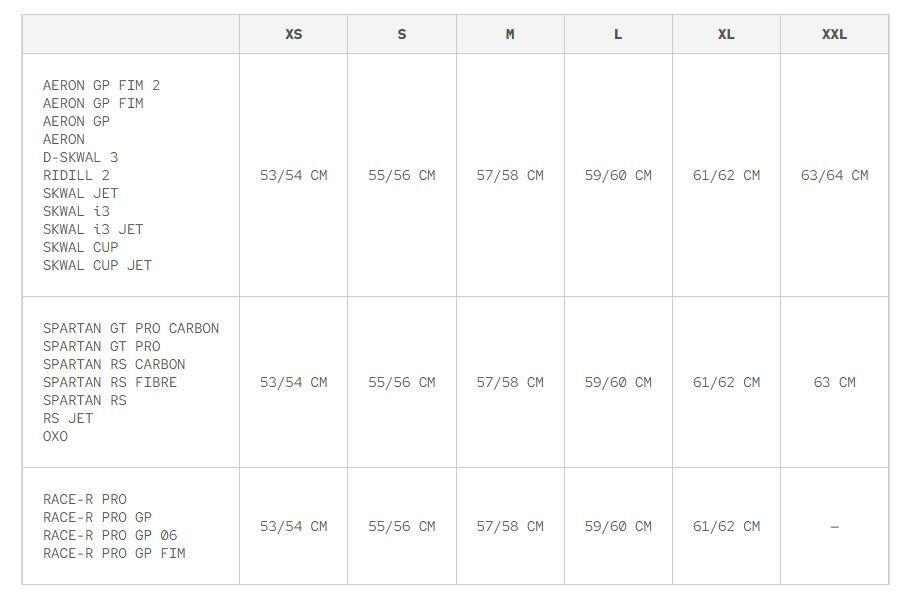Image resolution: width=907 pixels, height=599 pixels.
Task: Select D-SKWAL 3 in the helmet list
Action: [x=80, y=157]
